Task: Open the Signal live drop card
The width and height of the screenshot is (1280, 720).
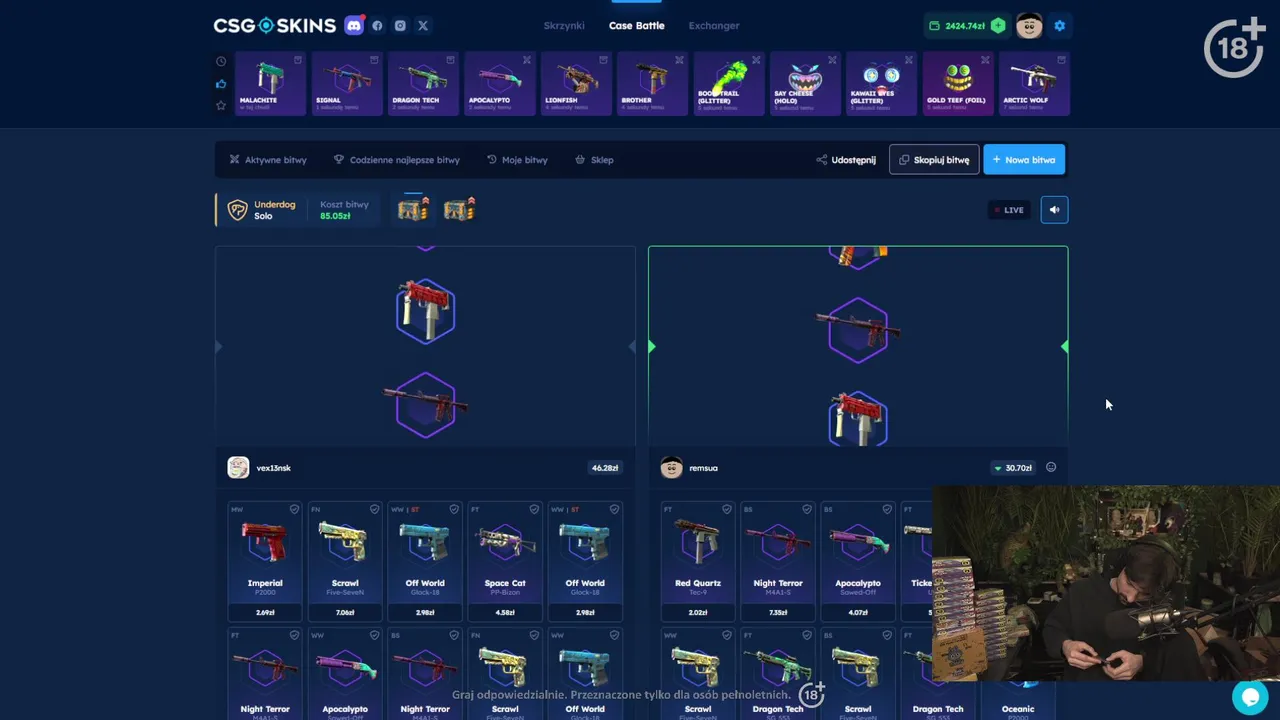Action: click(347, 84)
